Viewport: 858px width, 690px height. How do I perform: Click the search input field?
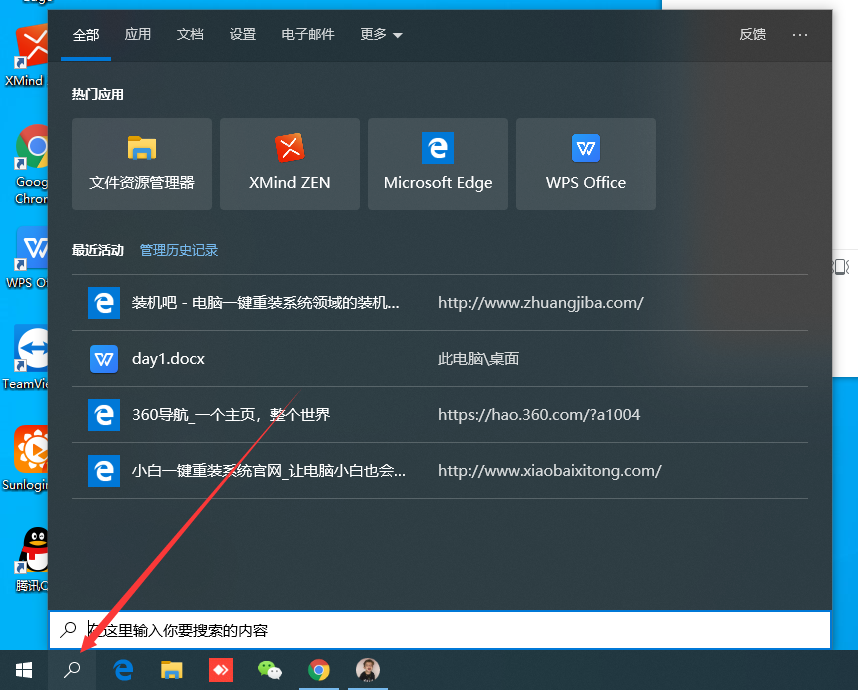pyautogui.click(x=400, y=630)
